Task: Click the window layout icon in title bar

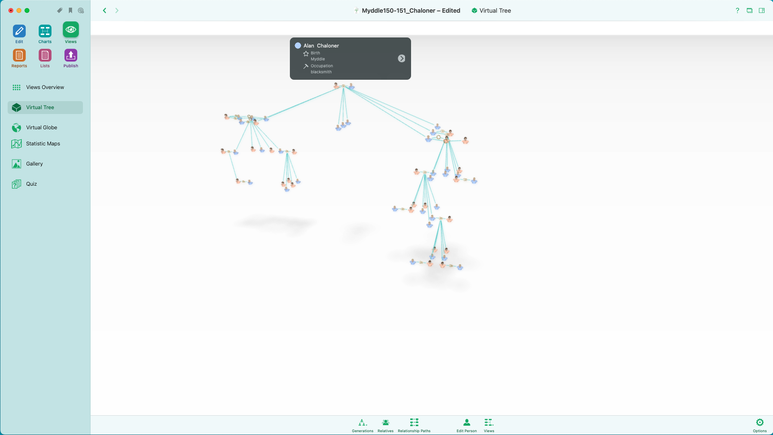Action: (749, 10)
